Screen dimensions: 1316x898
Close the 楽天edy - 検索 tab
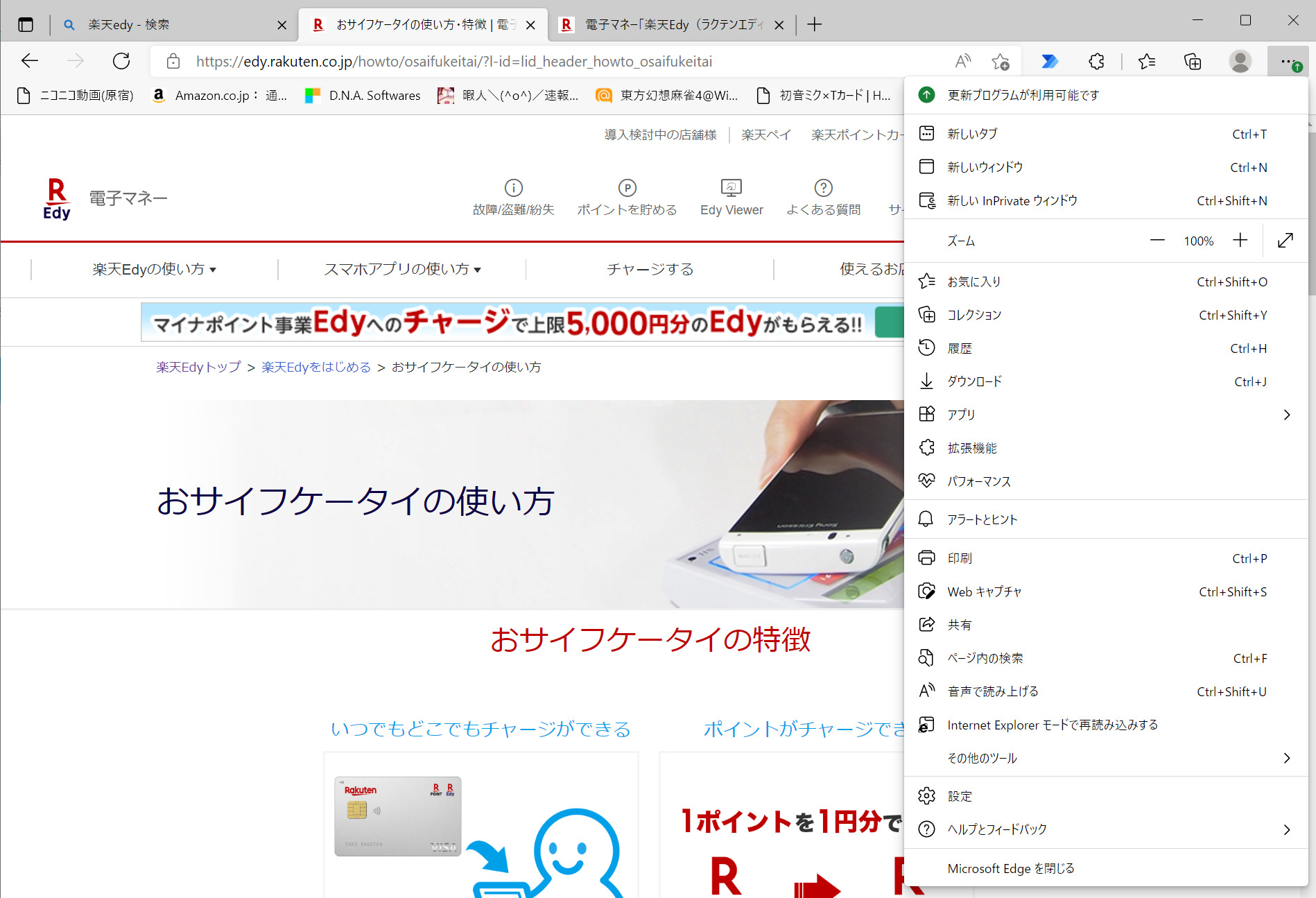282,25
